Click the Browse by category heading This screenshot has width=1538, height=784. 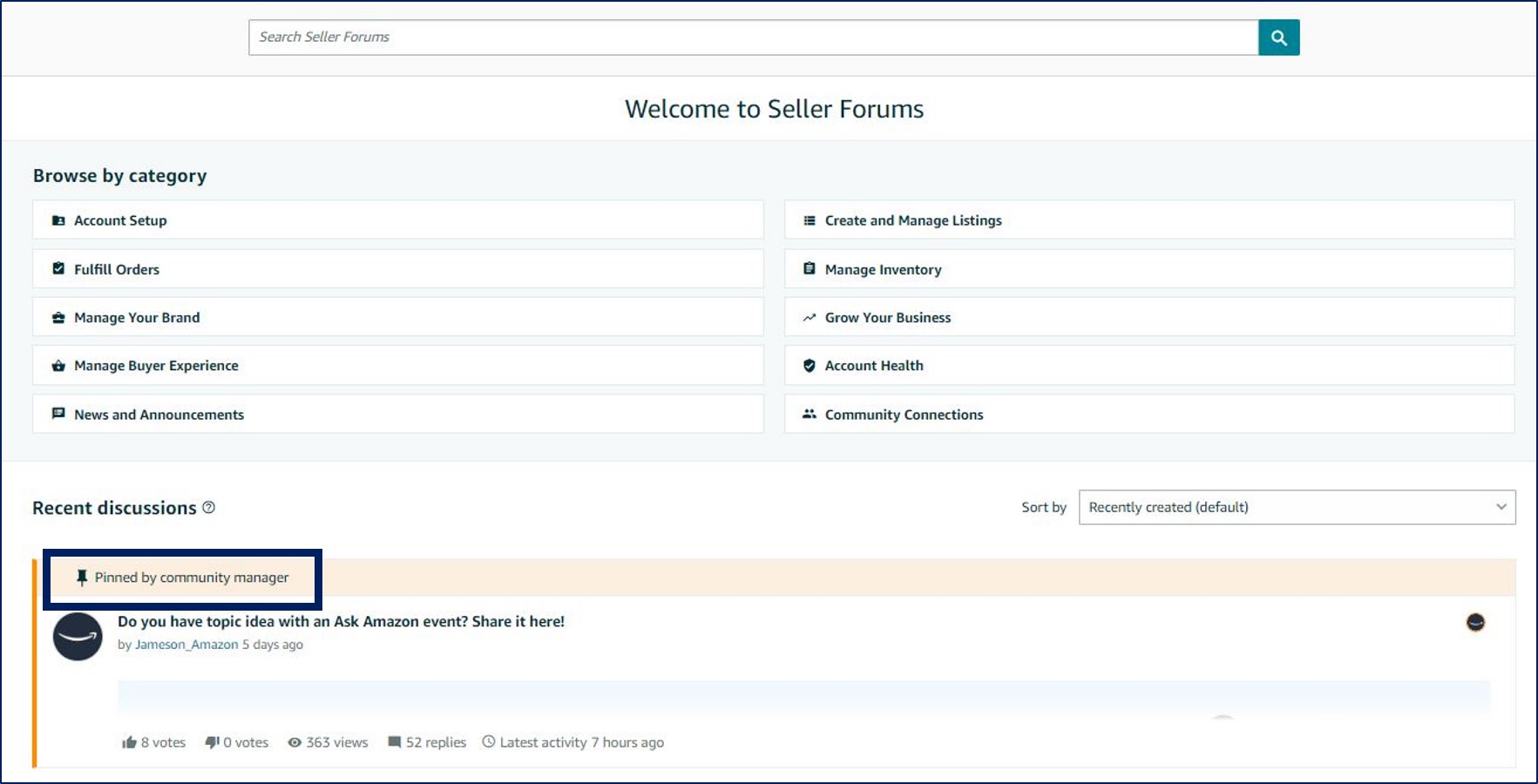(120, 175)
